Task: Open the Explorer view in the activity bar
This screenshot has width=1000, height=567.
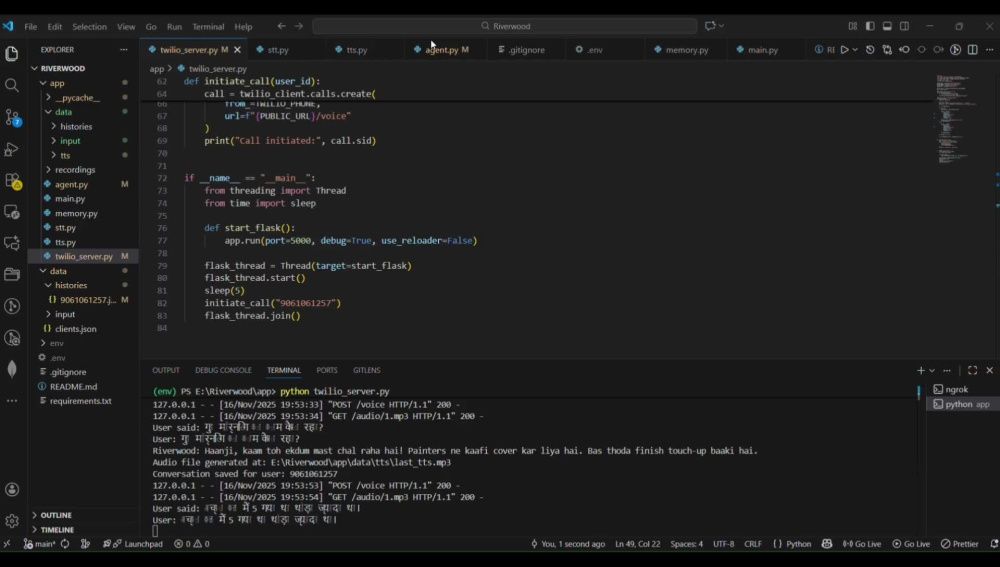Action: click(11, 54)
